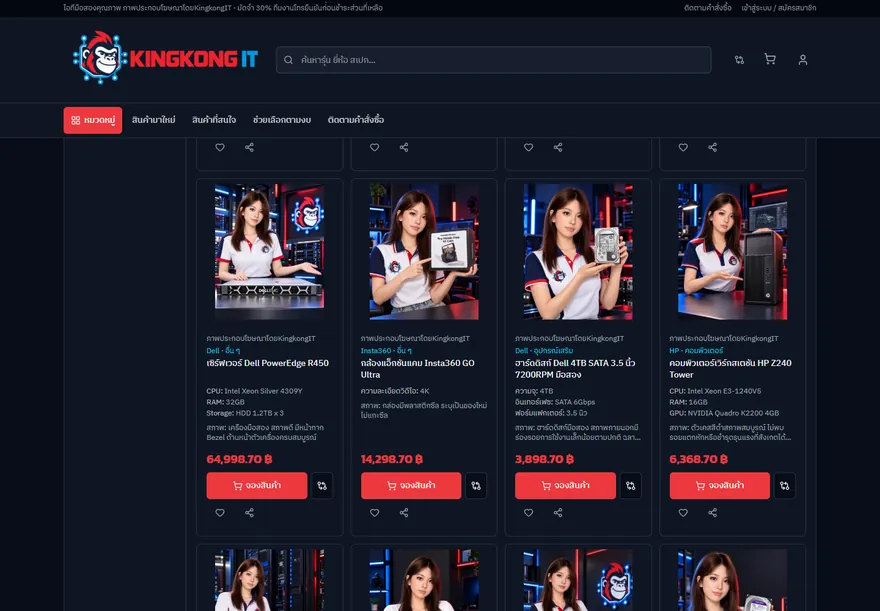Viewport: 880px width, 611px height.
Task: Open title ฮาร์ดดิสก์ Dell 4TB SATA 3.5 นิ้ว
Action: [x=575, y=369]
